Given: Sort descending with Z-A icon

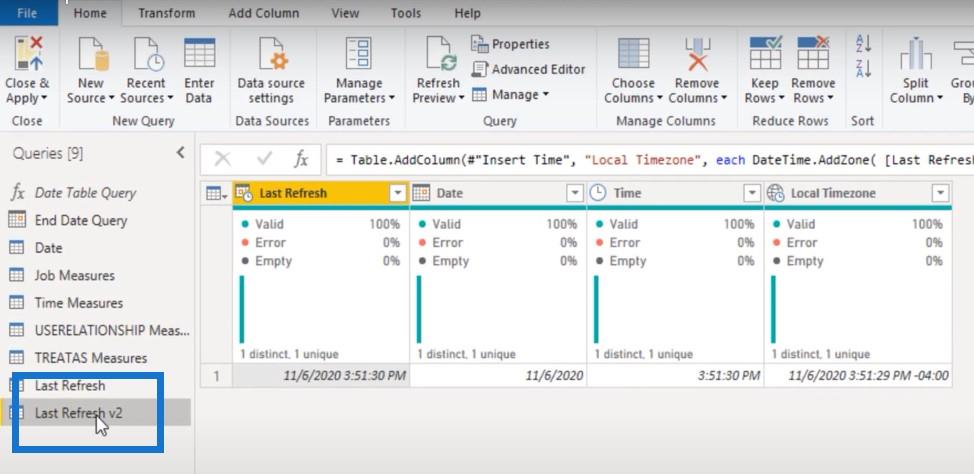Looking at the screenshot, I should pos(863,68).
